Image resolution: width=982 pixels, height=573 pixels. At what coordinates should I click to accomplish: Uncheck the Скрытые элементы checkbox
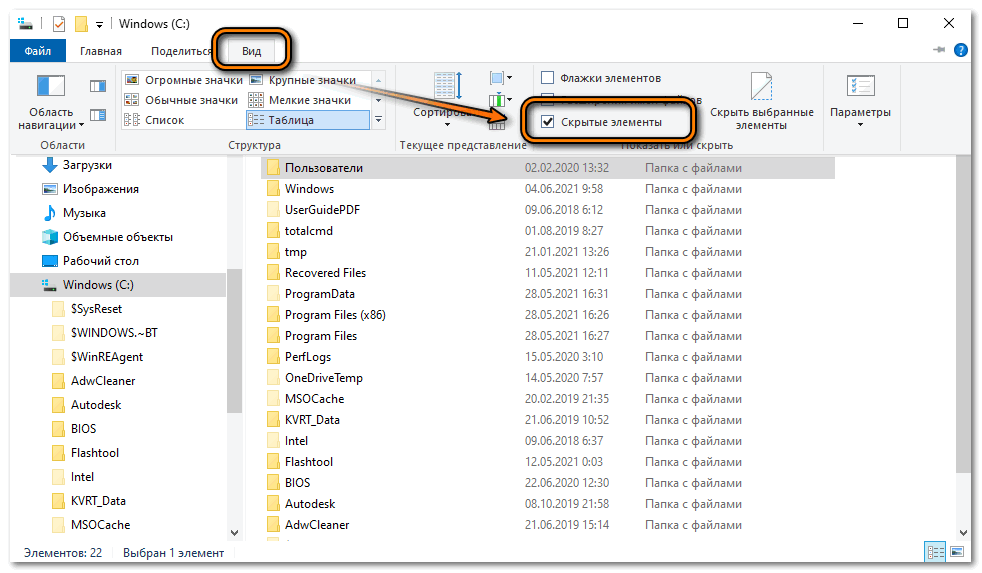548,121
